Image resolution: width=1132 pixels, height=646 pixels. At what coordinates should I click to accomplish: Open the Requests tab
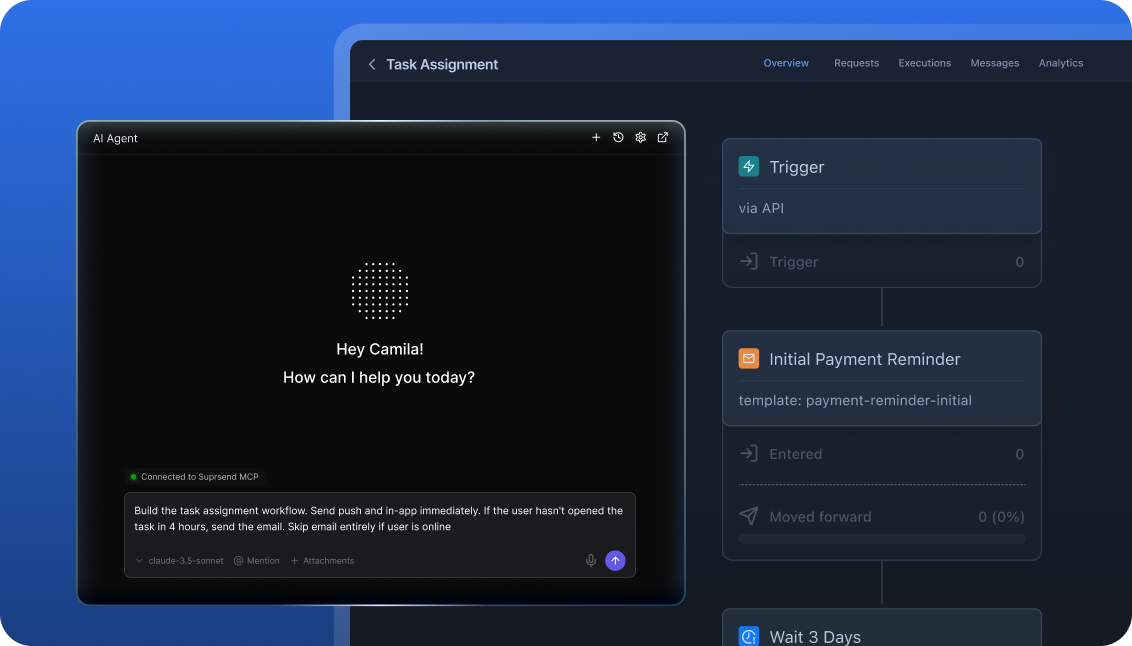[x=856, y=64]
